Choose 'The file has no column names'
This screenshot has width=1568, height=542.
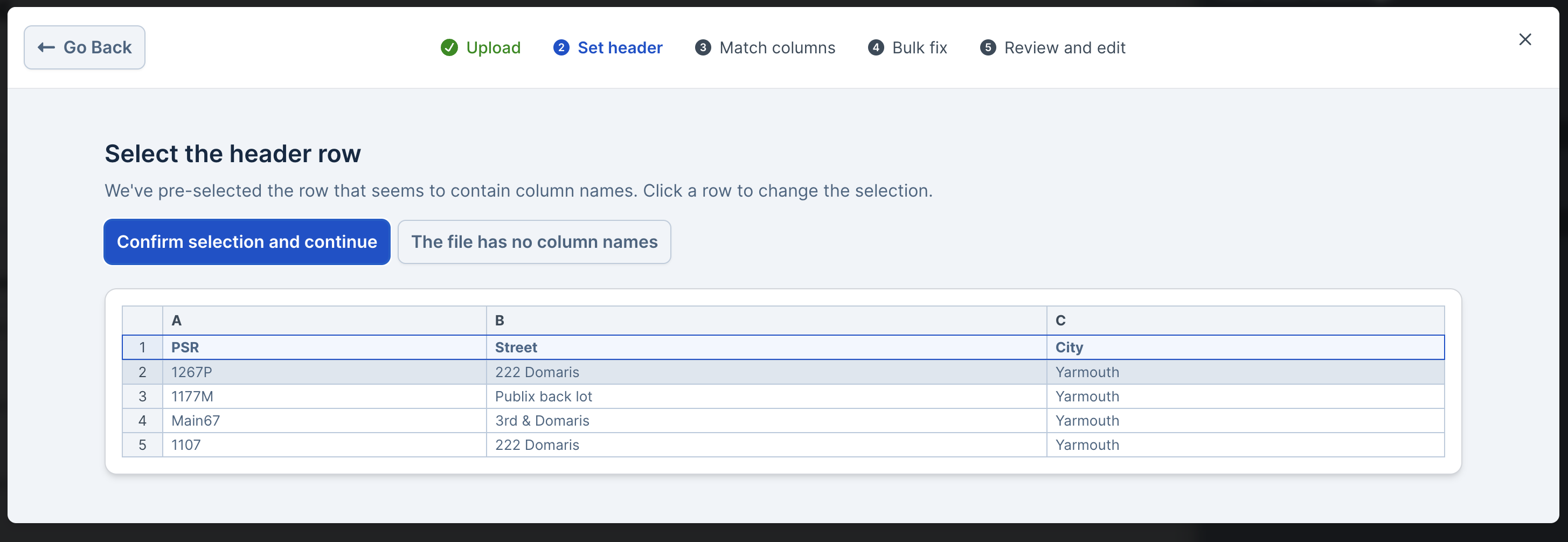point(535,242)
